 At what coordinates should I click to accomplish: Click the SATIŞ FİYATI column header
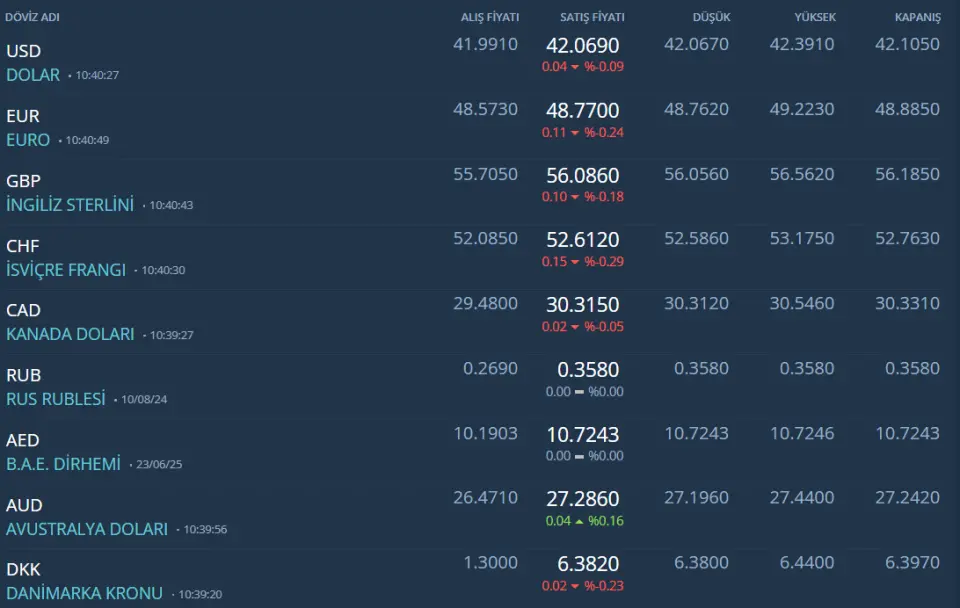[x=592, y=17]
